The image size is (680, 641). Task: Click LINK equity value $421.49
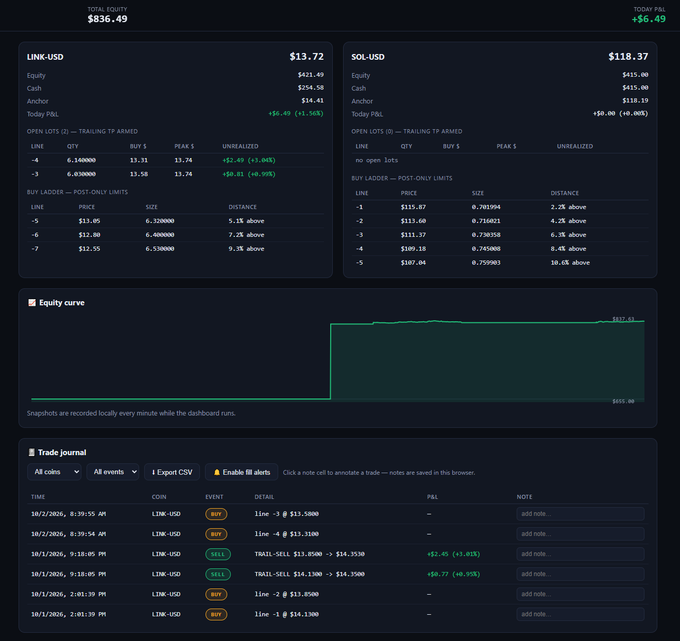pyautogui.click(x=311, y=75)
